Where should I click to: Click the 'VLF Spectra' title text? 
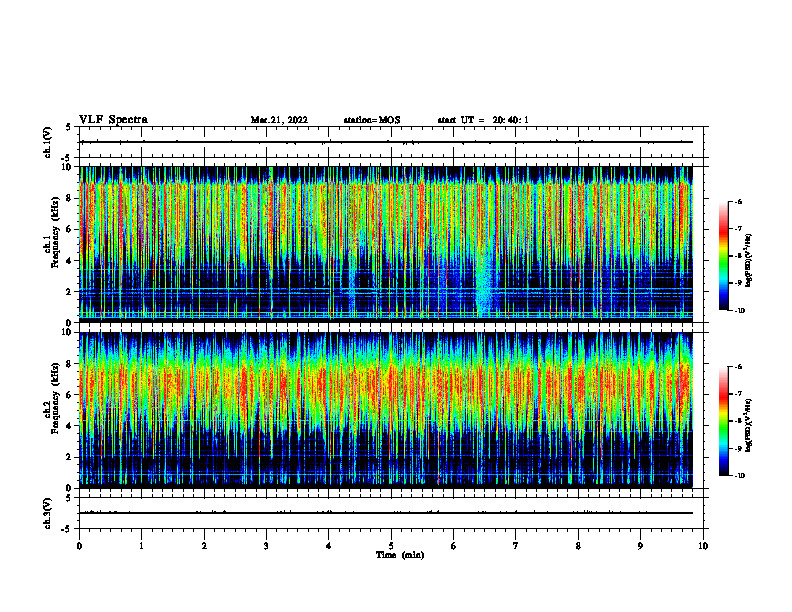point(113,120)
